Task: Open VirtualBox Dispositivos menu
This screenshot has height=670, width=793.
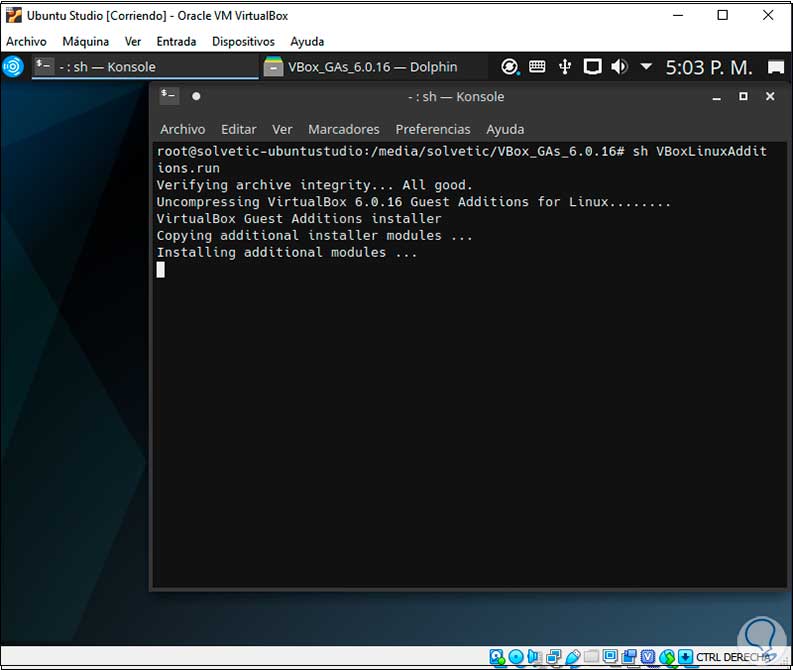Action: [243, 41]
